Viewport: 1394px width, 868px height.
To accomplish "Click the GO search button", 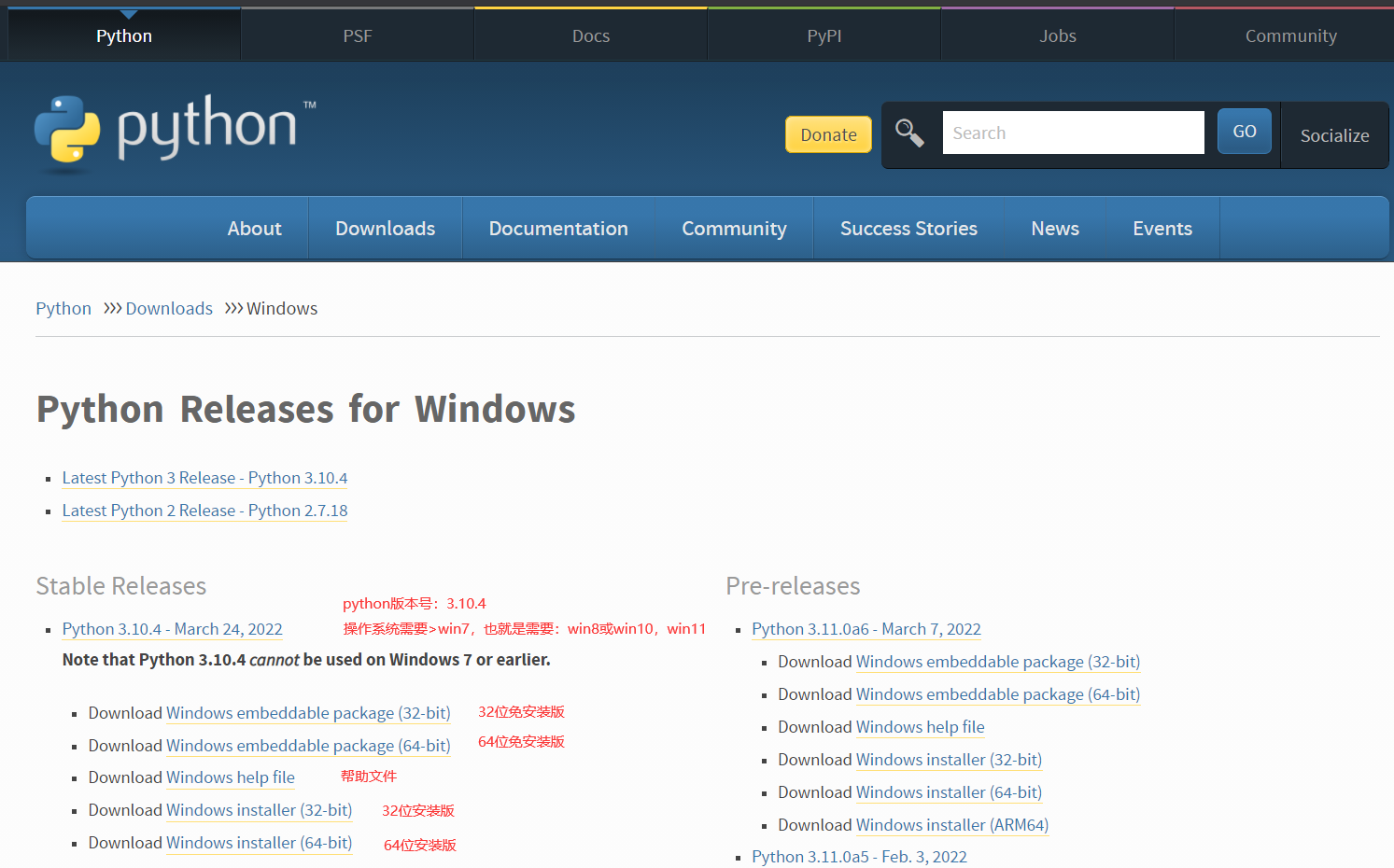I will tap(1245, 132).
